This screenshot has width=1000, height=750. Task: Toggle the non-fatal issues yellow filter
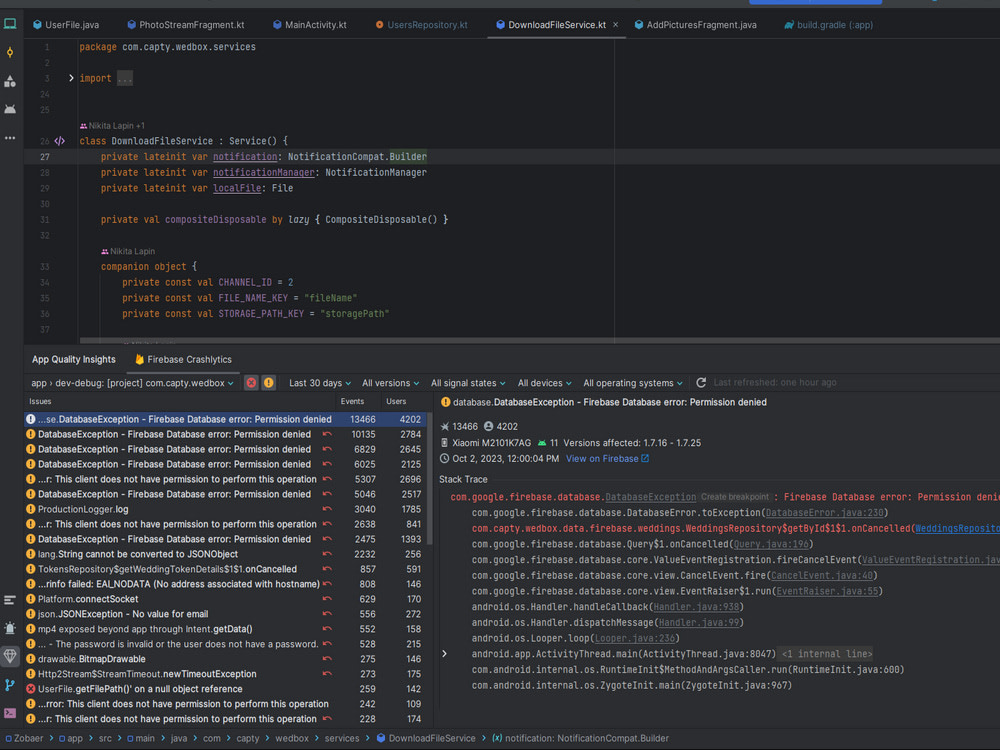coord(268,383)
